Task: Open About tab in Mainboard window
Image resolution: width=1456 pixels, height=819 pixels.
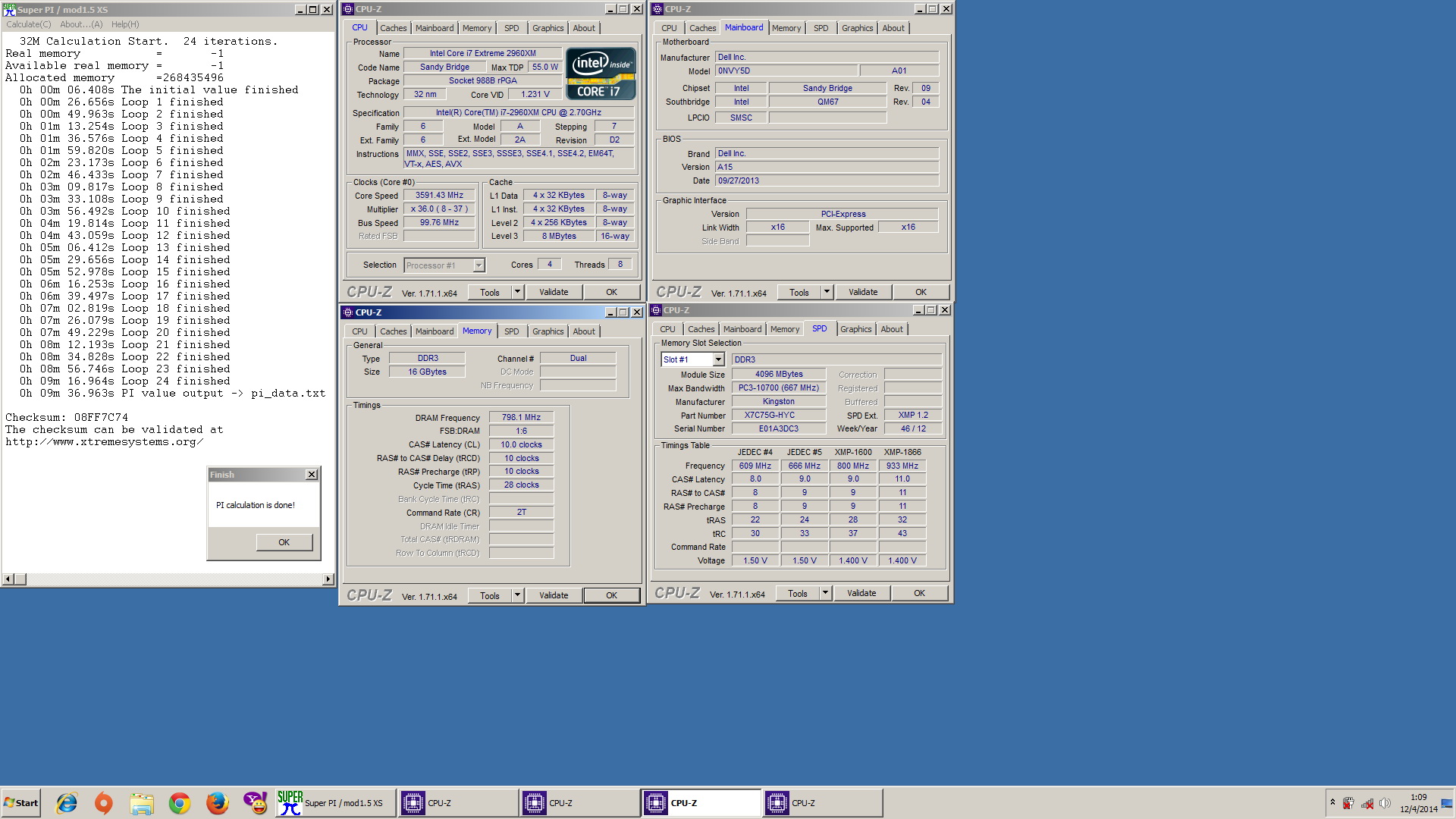Action: tap(893, 28)
